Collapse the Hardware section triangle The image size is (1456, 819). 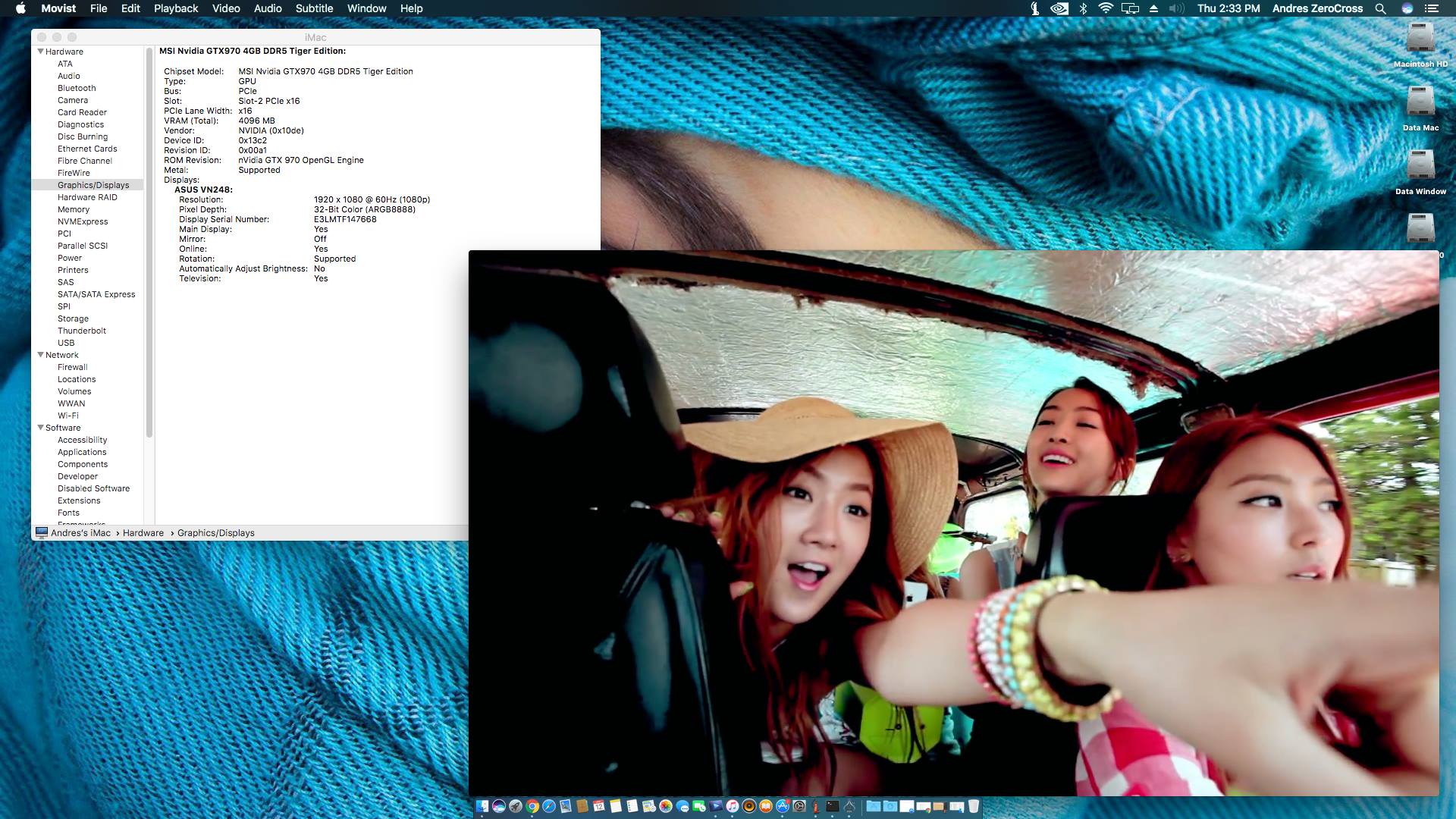click(x=40, y=52)
